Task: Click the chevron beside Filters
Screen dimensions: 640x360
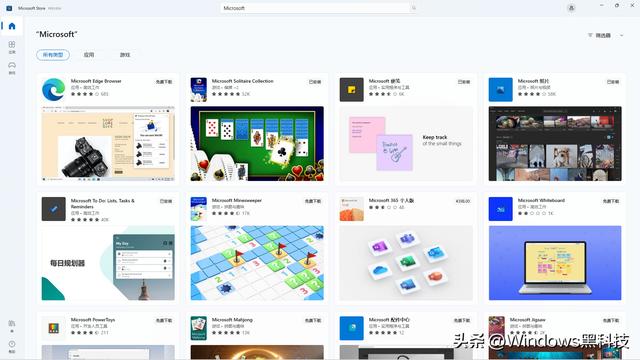Action: point(622,36)
